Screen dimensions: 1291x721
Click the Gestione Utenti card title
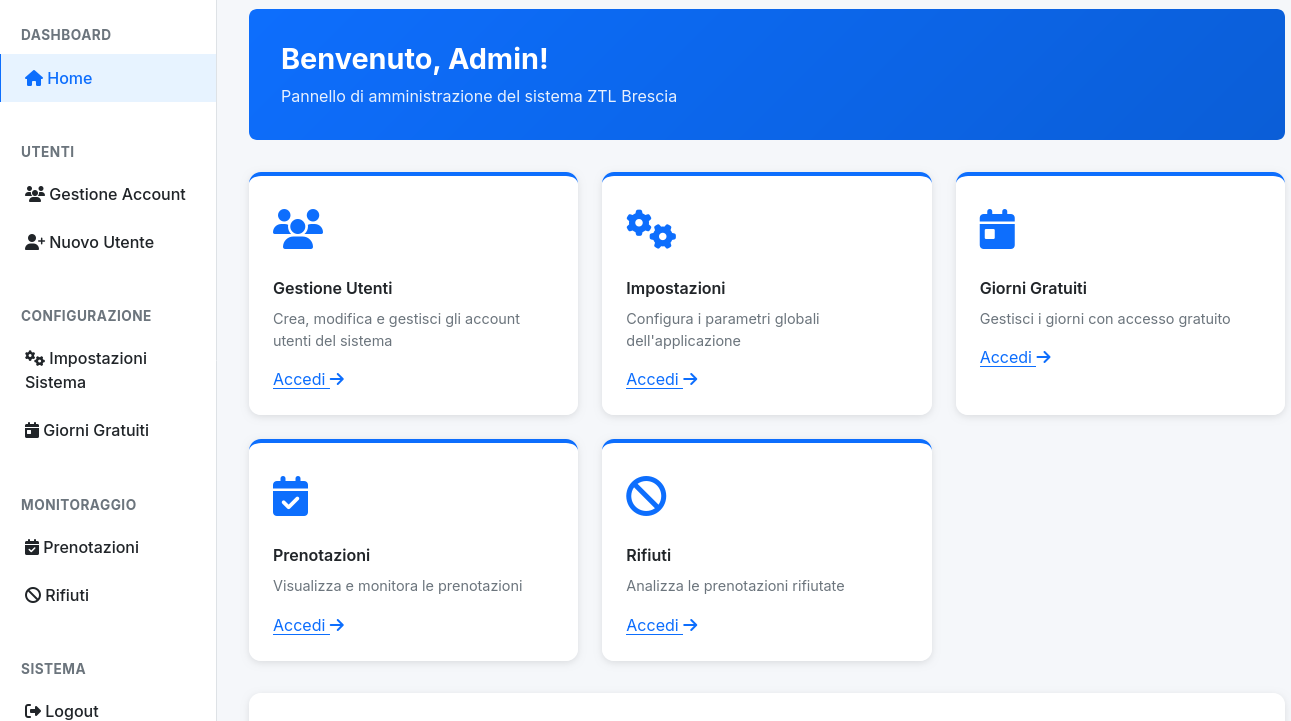(332, 288)
